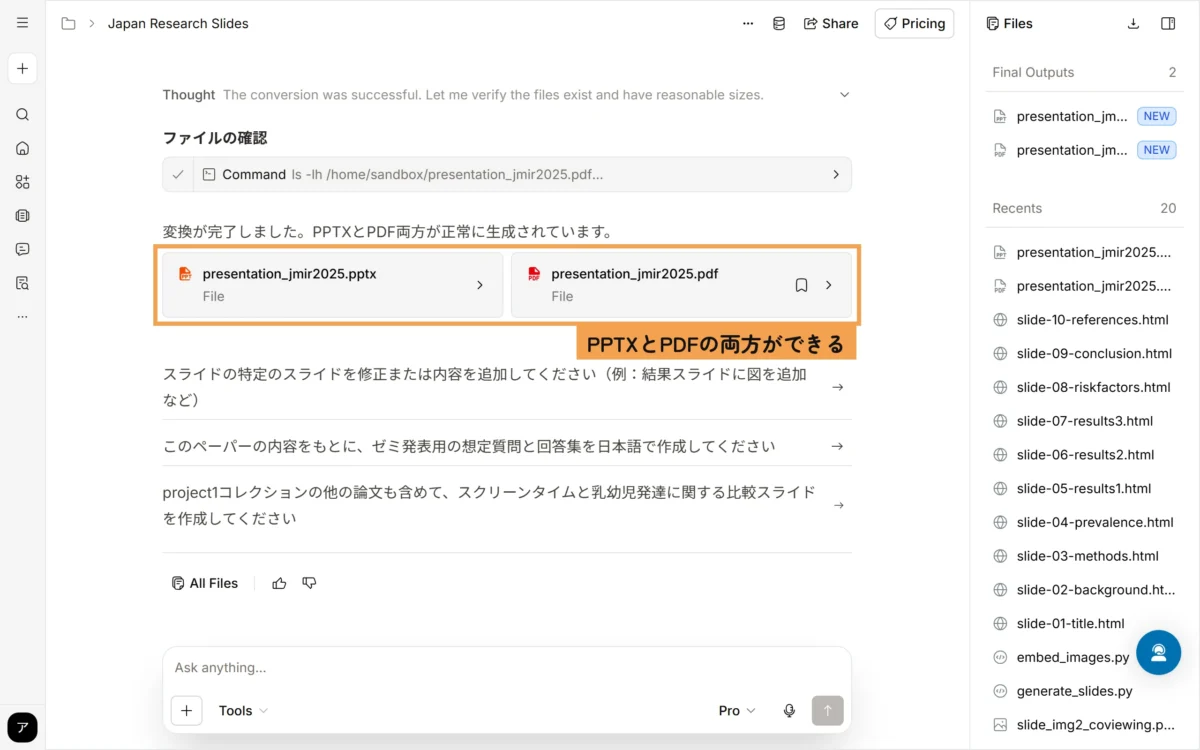Start voice input with the microphone
Viewport: 1200px width, 750px height.
[x=789, y=710]
